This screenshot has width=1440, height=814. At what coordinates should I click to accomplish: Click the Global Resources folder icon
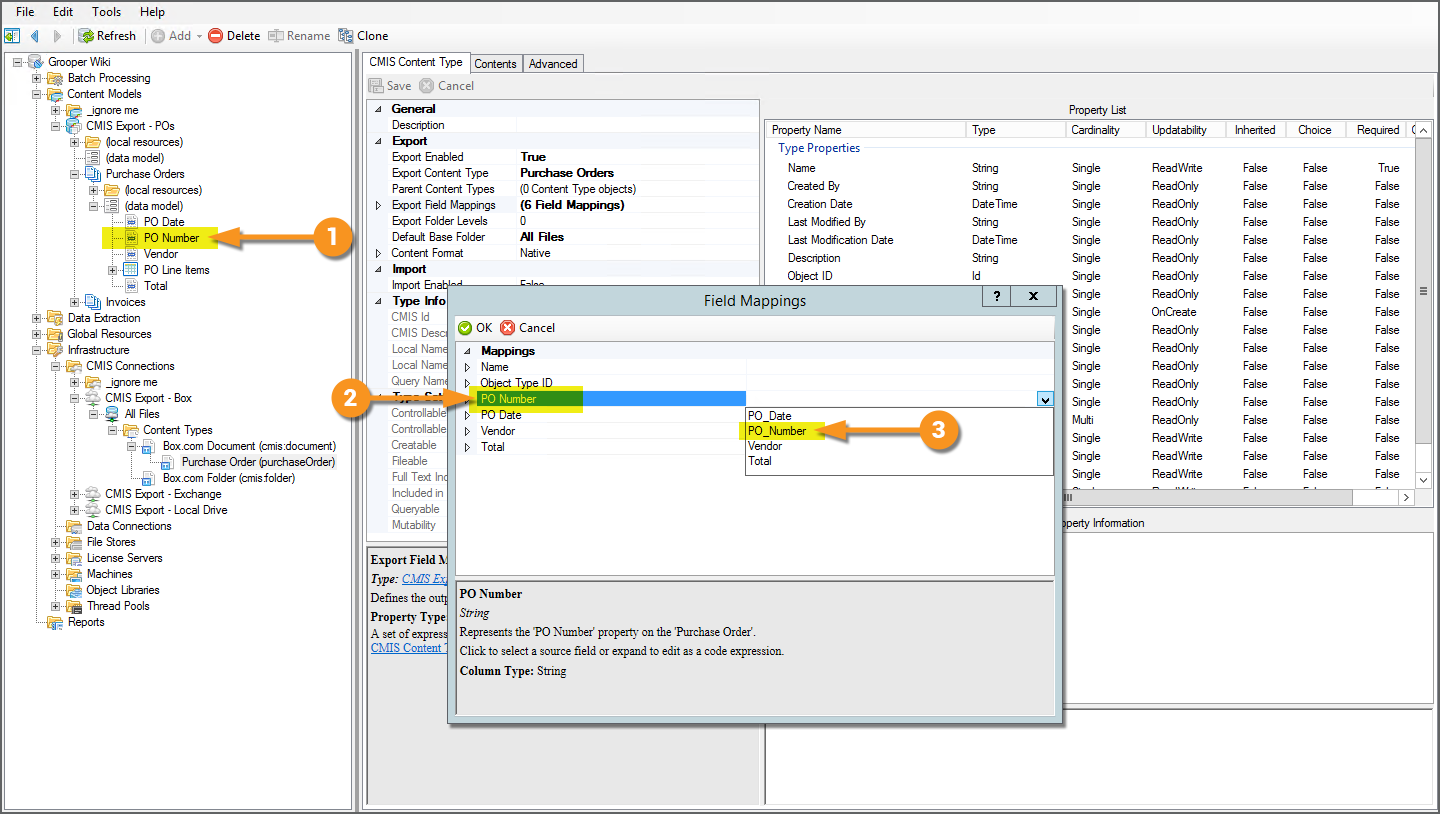tap(55, 334)
